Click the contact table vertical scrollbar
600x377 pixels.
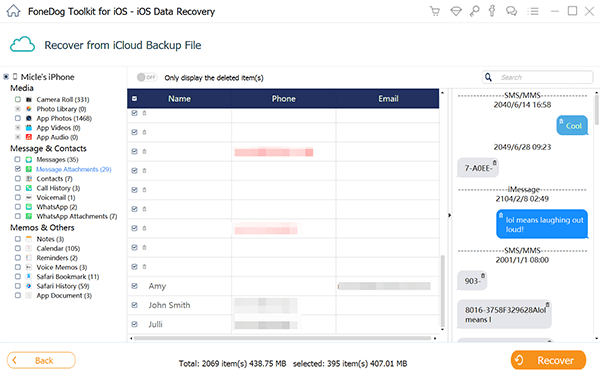[x=442, y=291]
